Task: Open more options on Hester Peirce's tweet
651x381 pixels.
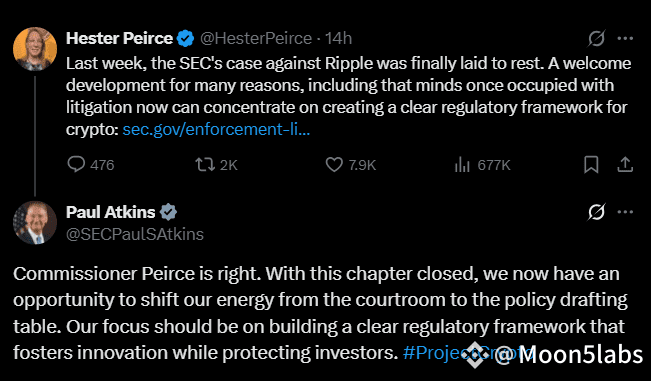Action: (625, 38)
